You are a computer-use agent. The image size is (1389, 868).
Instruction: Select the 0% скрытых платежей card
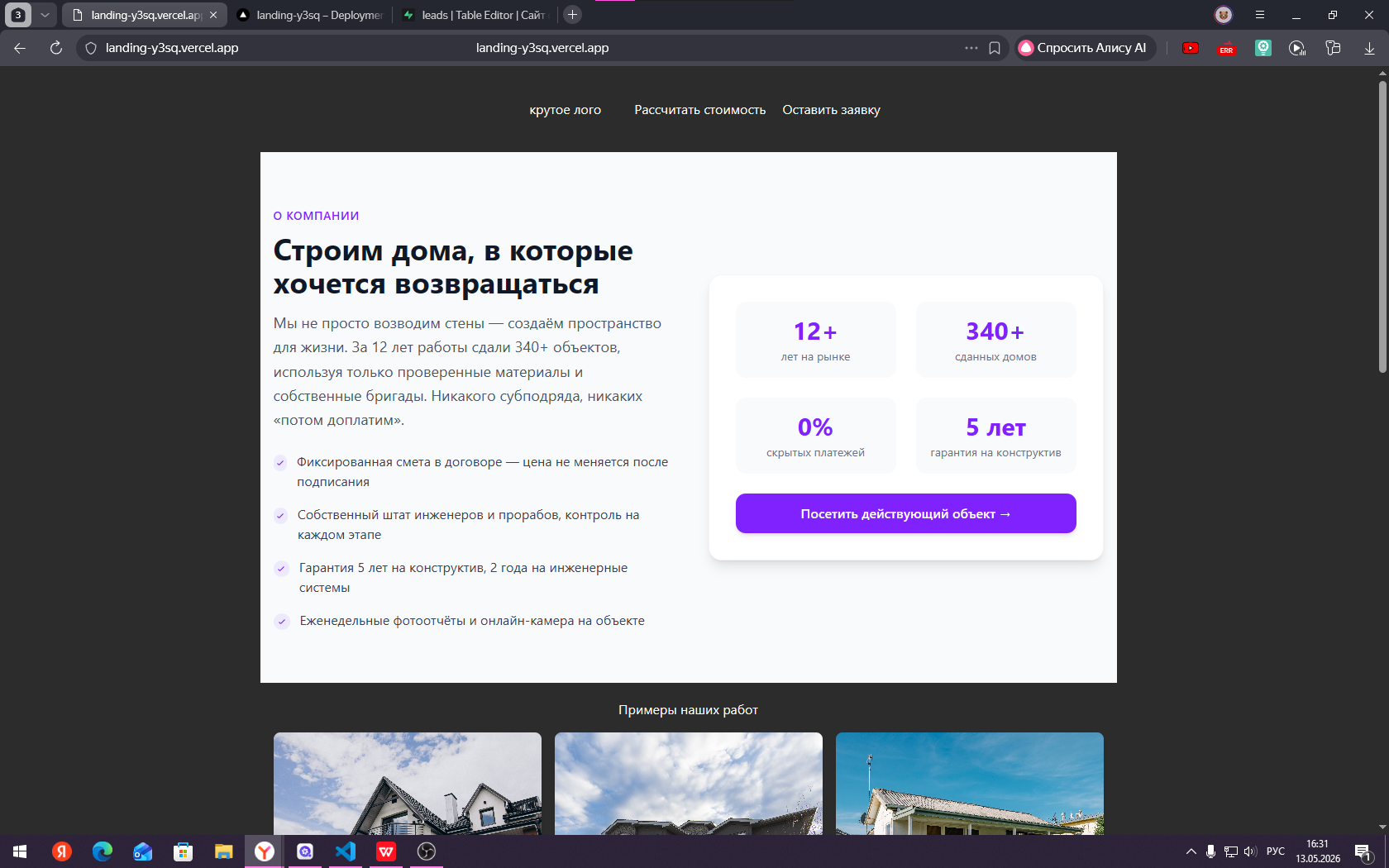816,436
